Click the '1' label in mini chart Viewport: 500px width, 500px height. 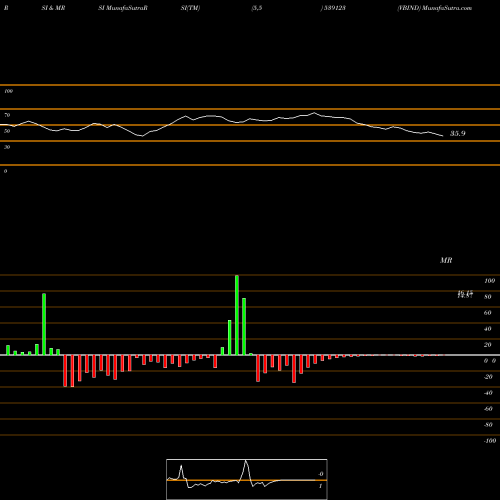(320, 486)
